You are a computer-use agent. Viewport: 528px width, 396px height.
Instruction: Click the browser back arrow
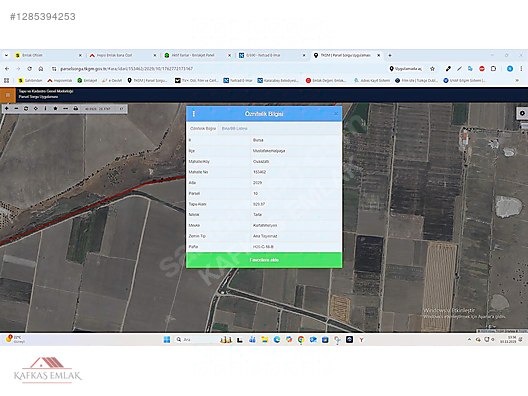click(7, 69)
